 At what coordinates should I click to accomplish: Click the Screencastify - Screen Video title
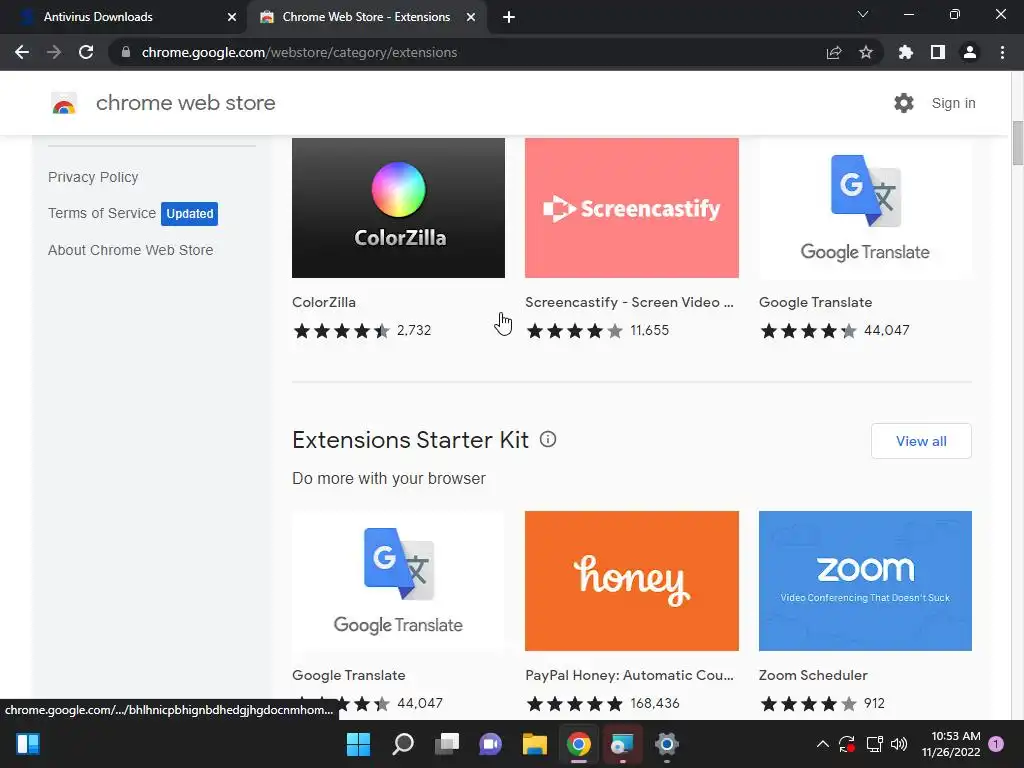[630, 302]
